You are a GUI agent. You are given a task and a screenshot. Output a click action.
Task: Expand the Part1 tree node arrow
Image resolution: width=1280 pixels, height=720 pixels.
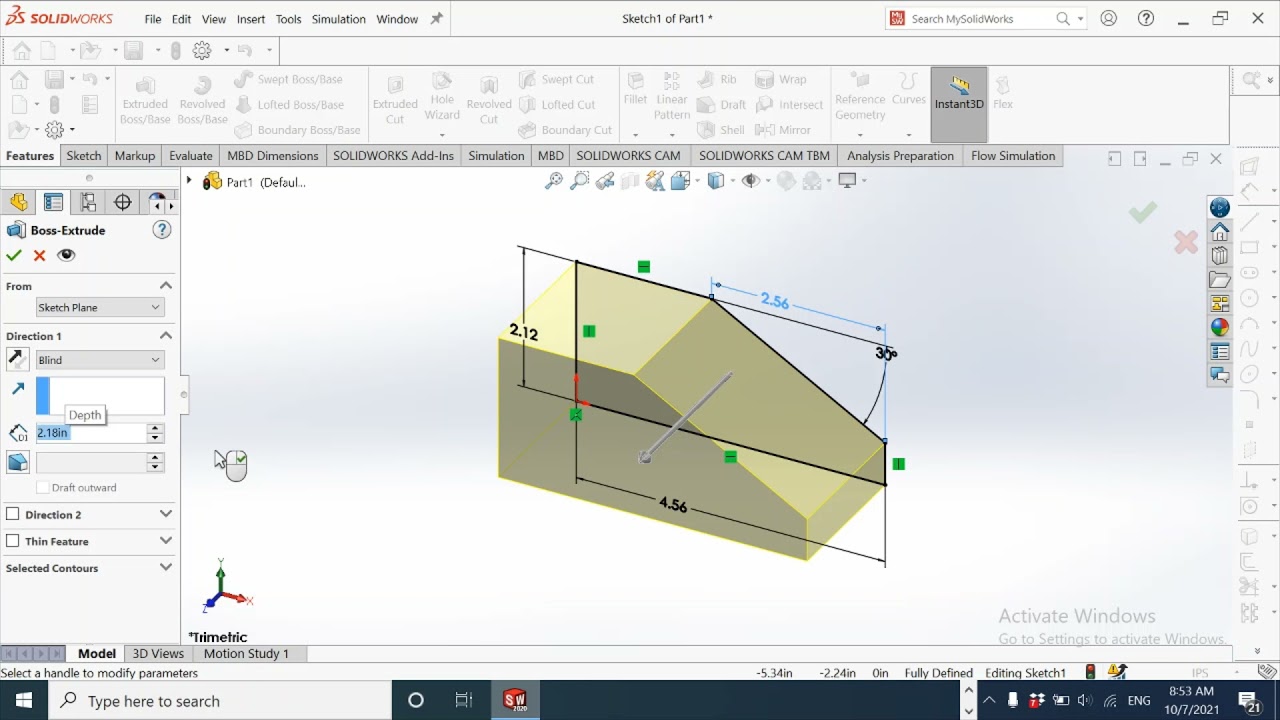point(189,181)
